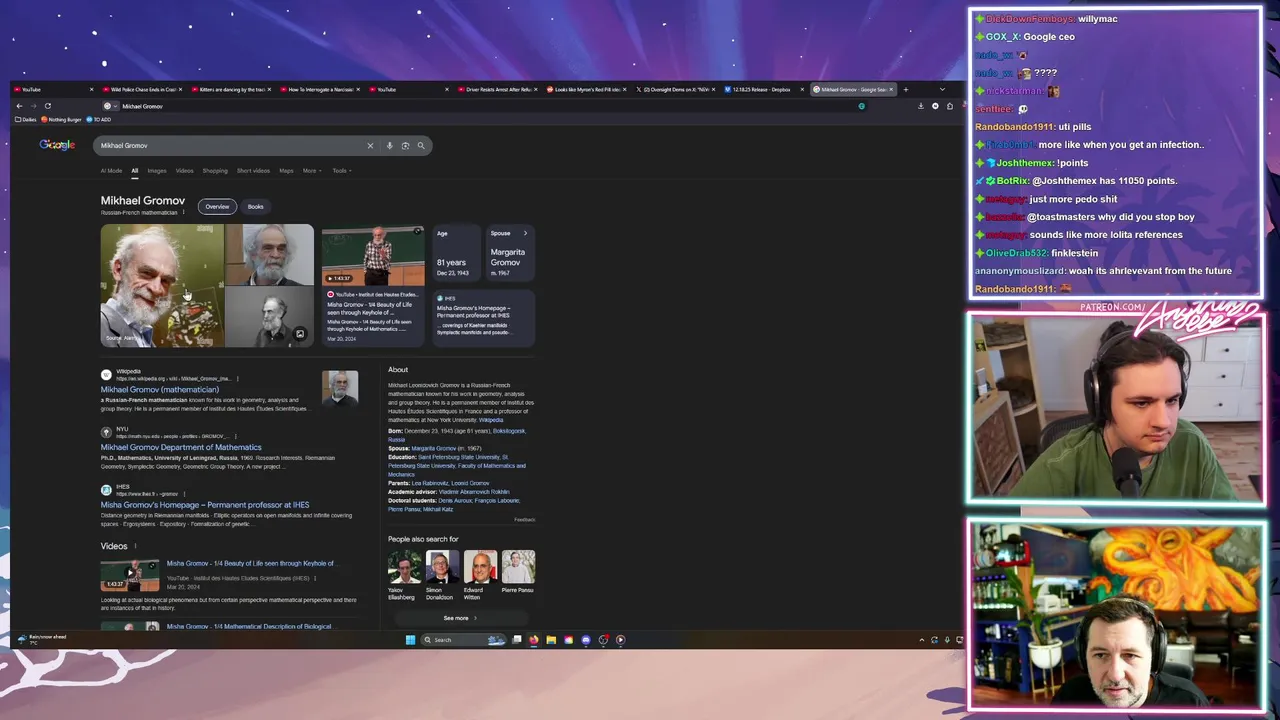Show hidden system tray icons
This screenshot has width=1280, height=720.
921,640
